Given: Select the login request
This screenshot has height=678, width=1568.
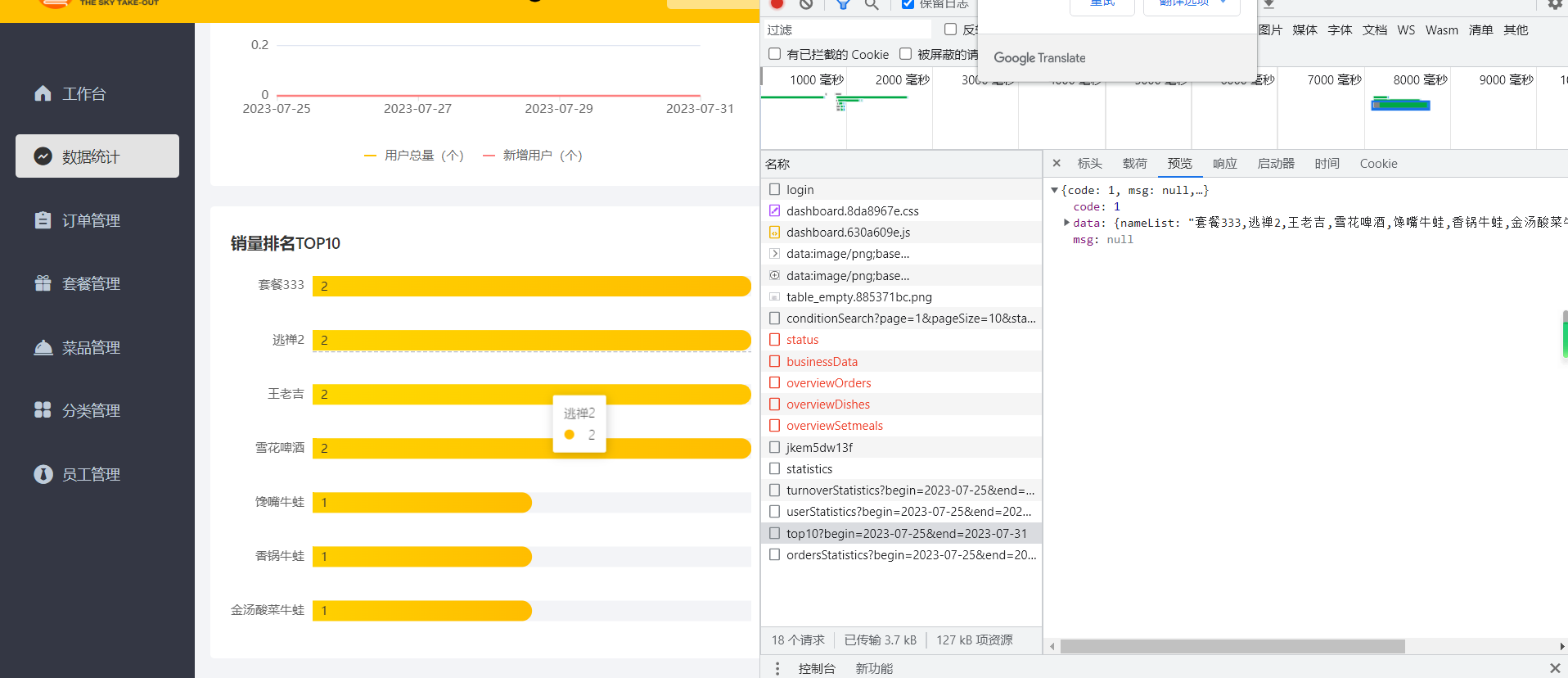Looking at the screenshot, I should pos(901,189).
